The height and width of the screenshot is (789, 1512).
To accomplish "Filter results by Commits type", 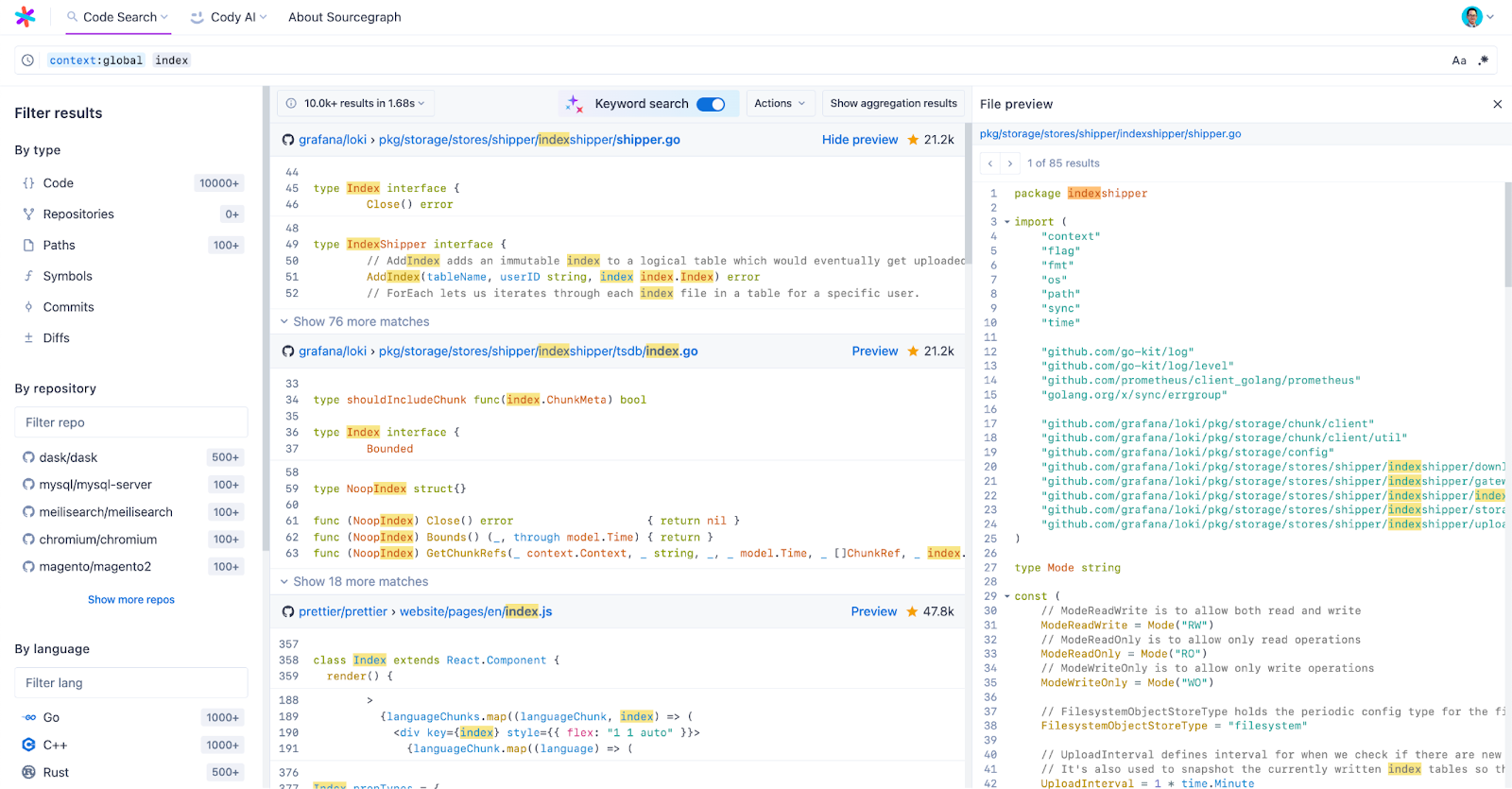I will 131,307.
